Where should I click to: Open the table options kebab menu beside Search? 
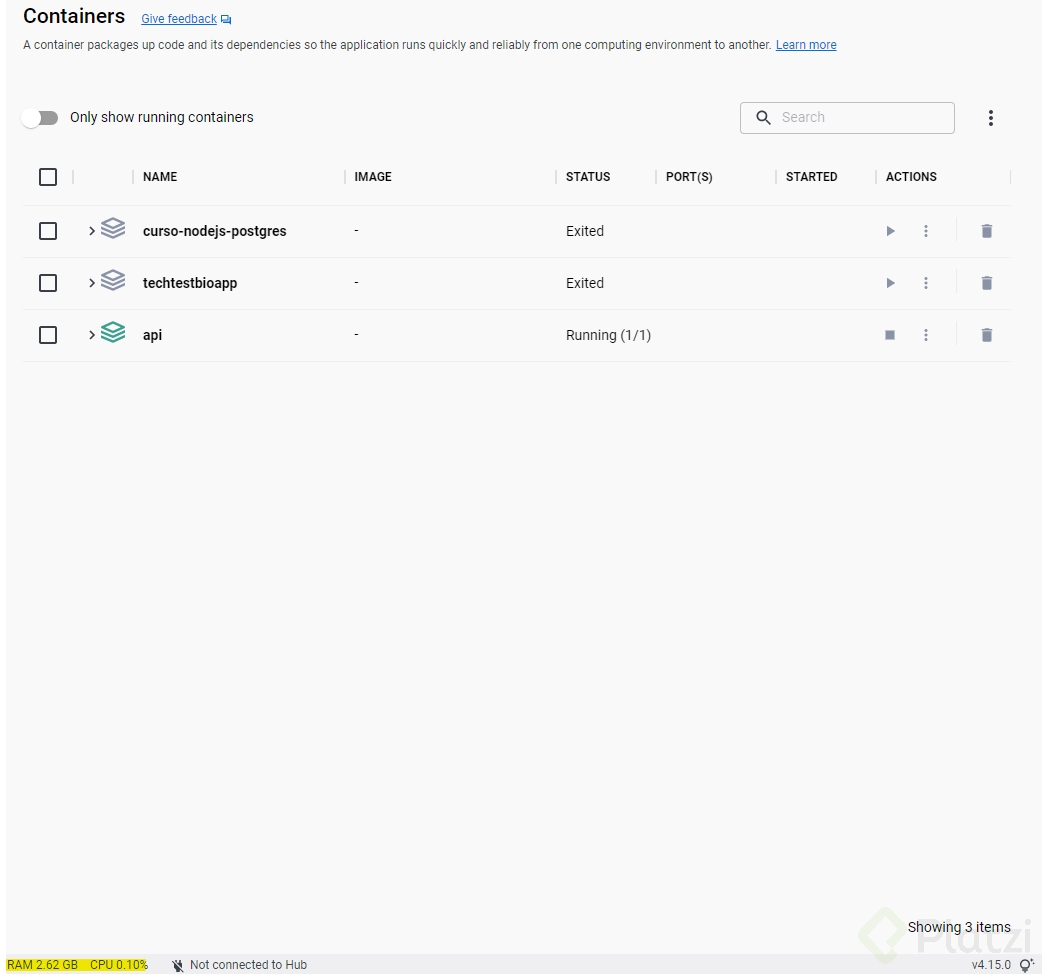[x=991, y=118]
